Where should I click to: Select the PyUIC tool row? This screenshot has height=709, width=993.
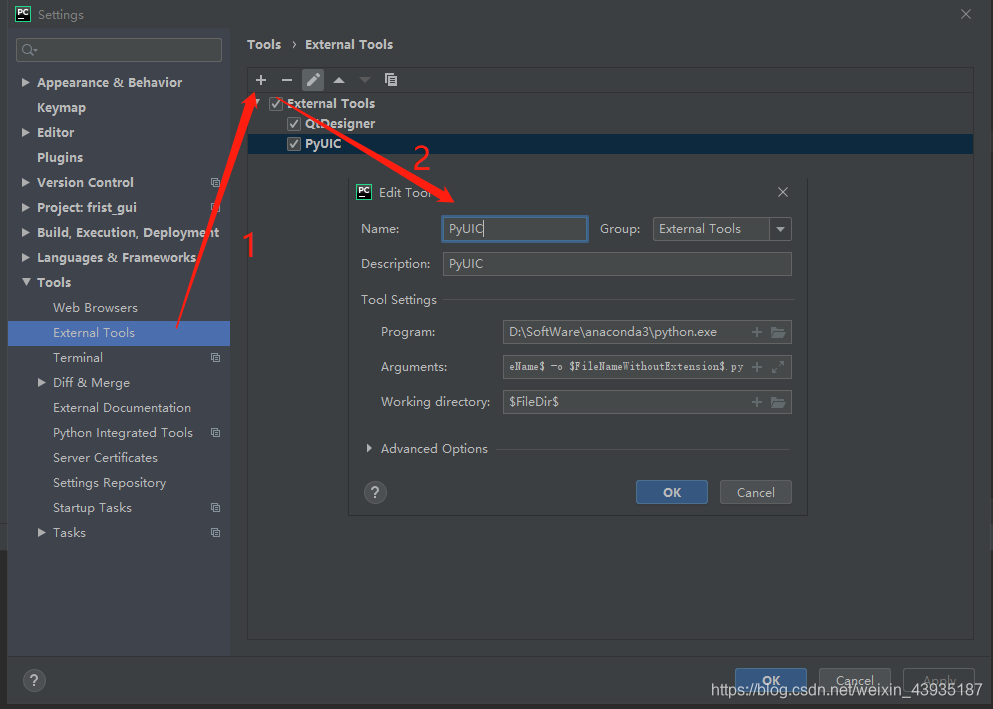pyautogui.click(x=610, y=144)
